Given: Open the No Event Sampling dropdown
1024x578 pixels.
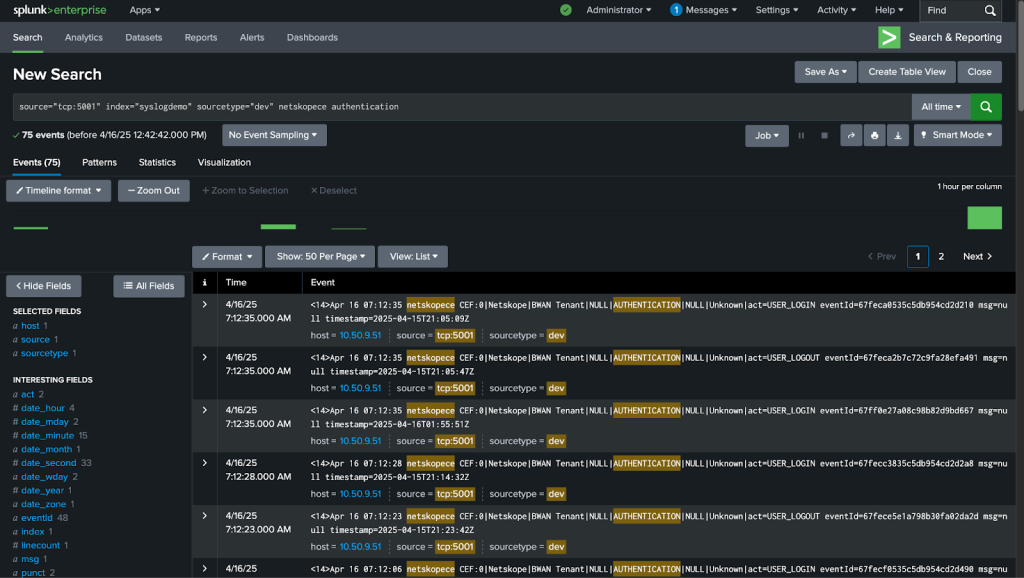Looking at the screenshot, I should pos(274,135).
